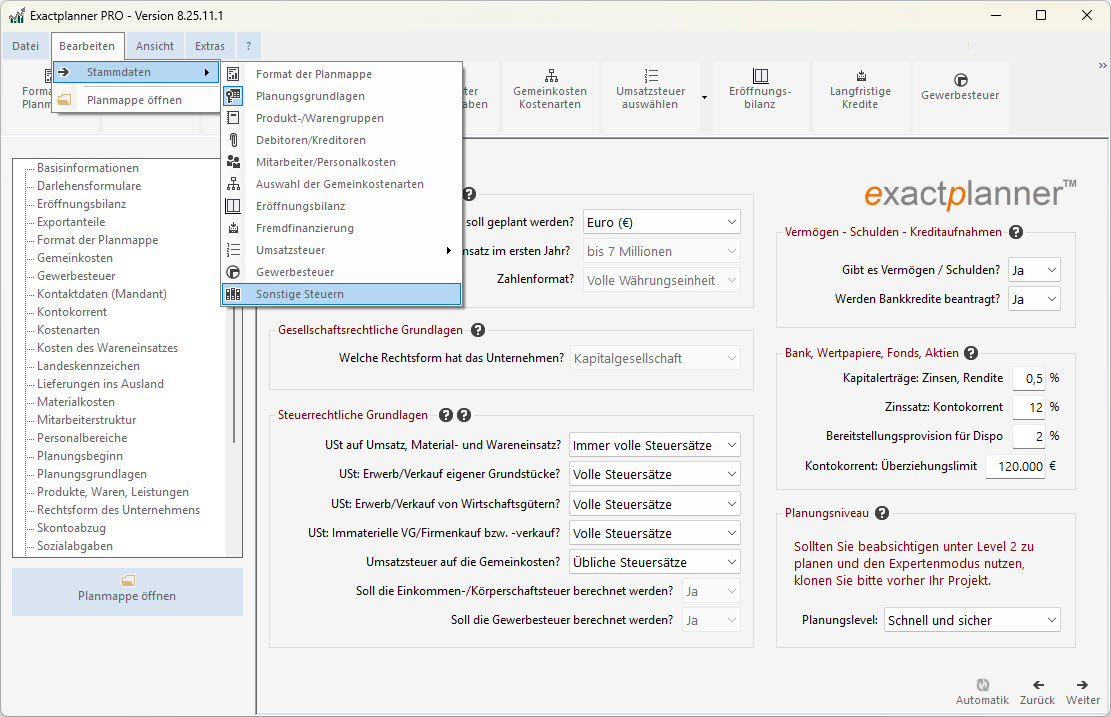The width and height of the screenshot is (1111, 717).
Task: Set 'Gibt es Vermögen / Schulden?' selection
Action: (x=1034, y=269)
